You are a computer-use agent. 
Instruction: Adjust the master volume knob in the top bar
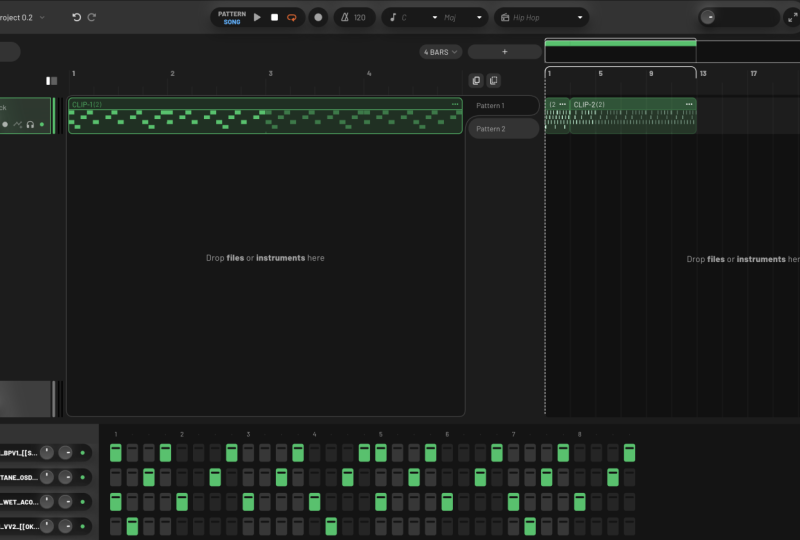[x=708, y=17]
